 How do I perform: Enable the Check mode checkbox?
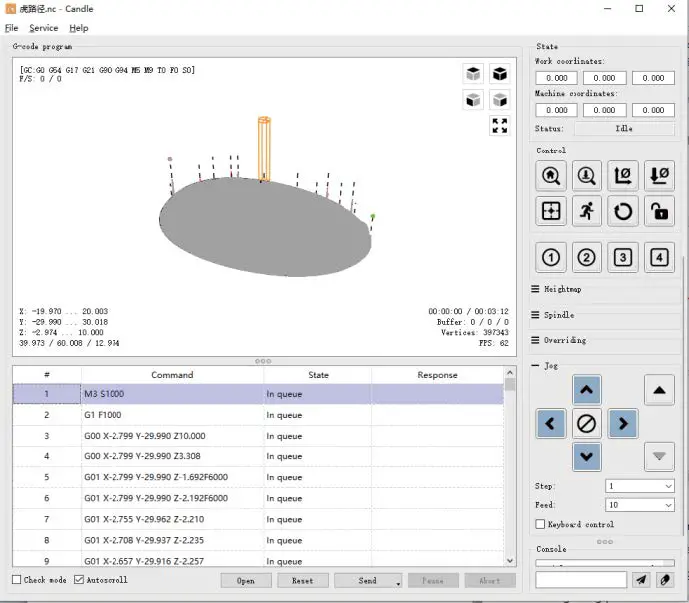coord(17,580)
